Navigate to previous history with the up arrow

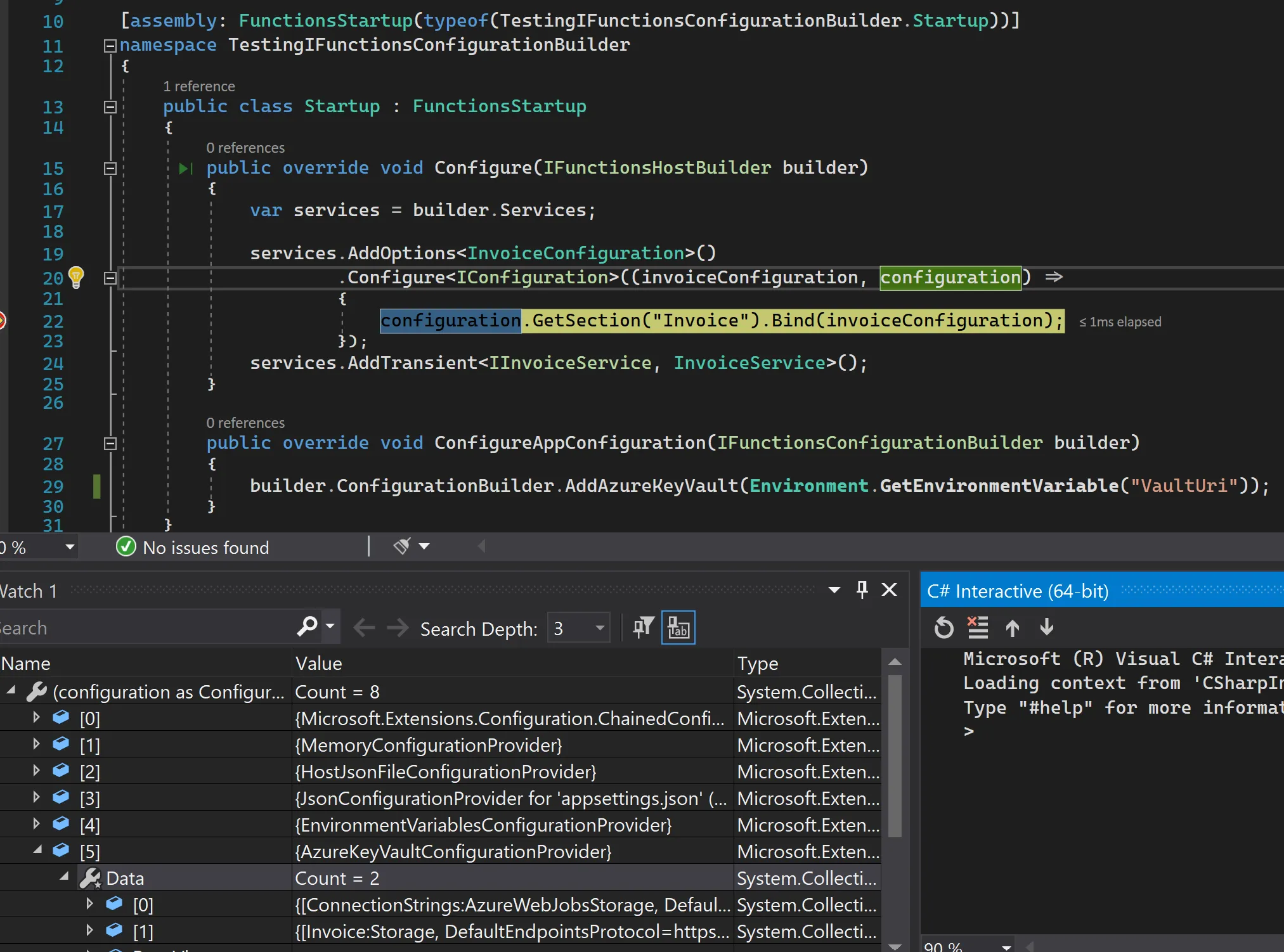(x=1011, y=627)
